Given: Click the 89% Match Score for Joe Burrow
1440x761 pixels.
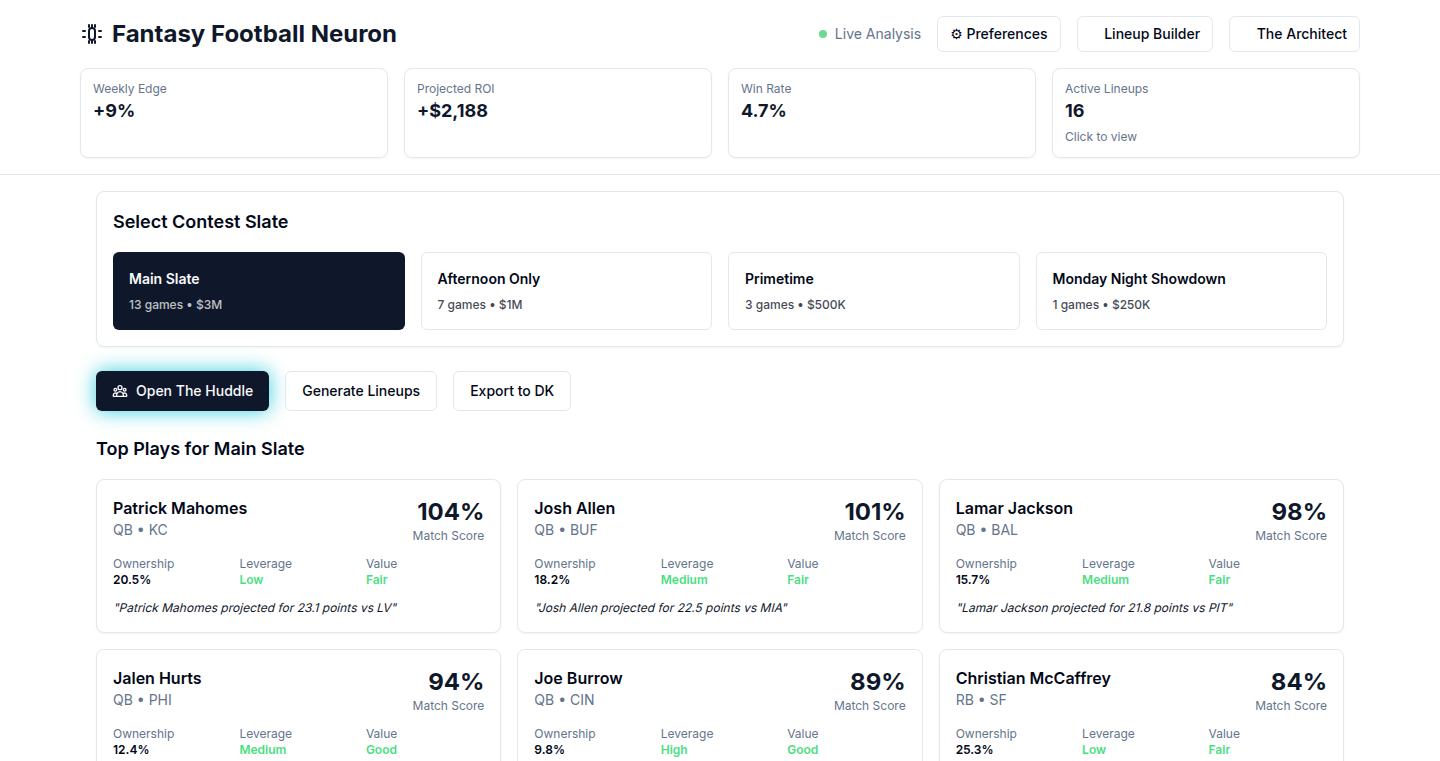Looking at the screenshot, I should pyautogui.click(x=877, y=682).
